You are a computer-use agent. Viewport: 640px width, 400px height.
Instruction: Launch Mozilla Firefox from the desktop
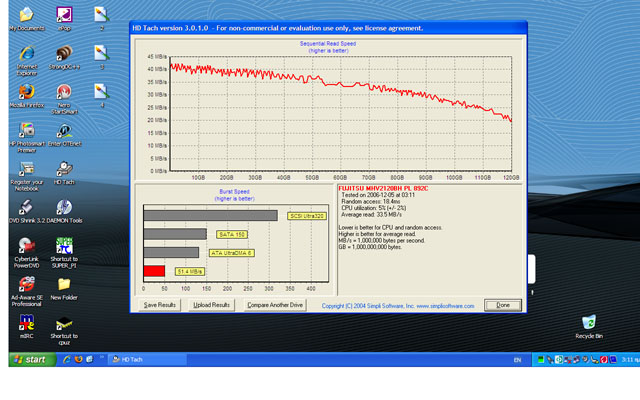pos(27,96)
